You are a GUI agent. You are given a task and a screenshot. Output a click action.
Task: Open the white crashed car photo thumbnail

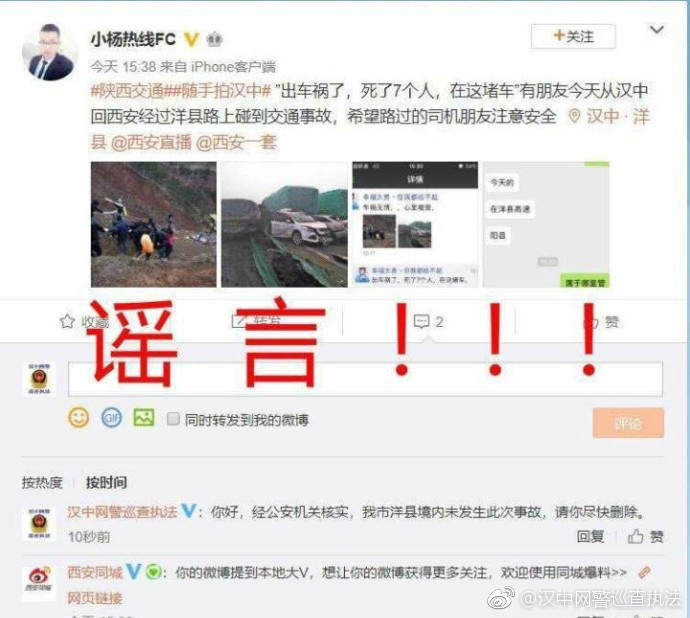tap(284, 224)
